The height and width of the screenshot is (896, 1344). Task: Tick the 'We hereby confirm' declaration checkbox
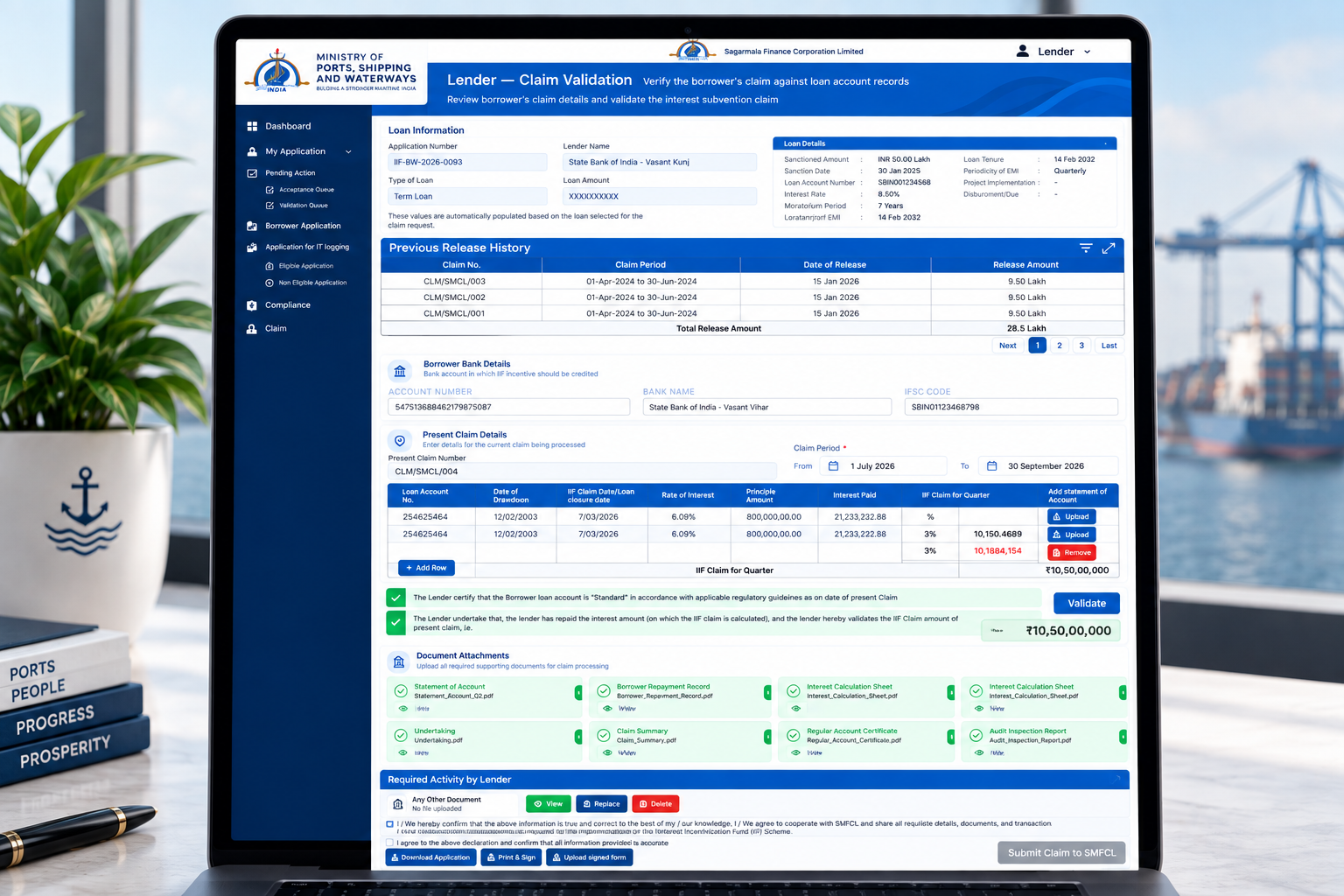coord(389,824)
